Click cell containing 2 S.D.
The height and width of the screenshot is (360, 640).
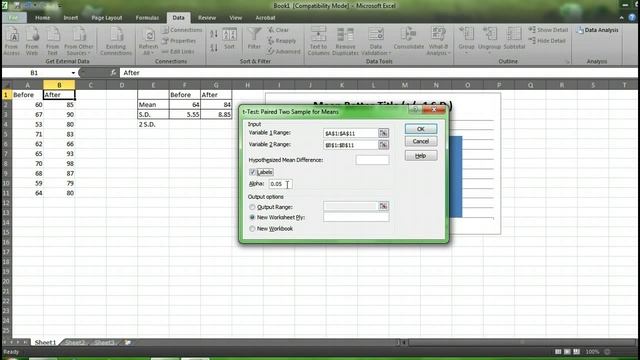tap(153, 124)
